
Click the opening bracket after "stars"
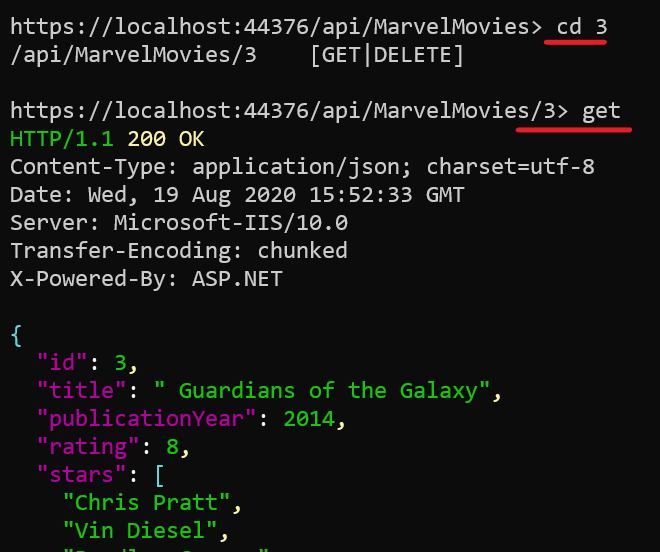(160, 475)
